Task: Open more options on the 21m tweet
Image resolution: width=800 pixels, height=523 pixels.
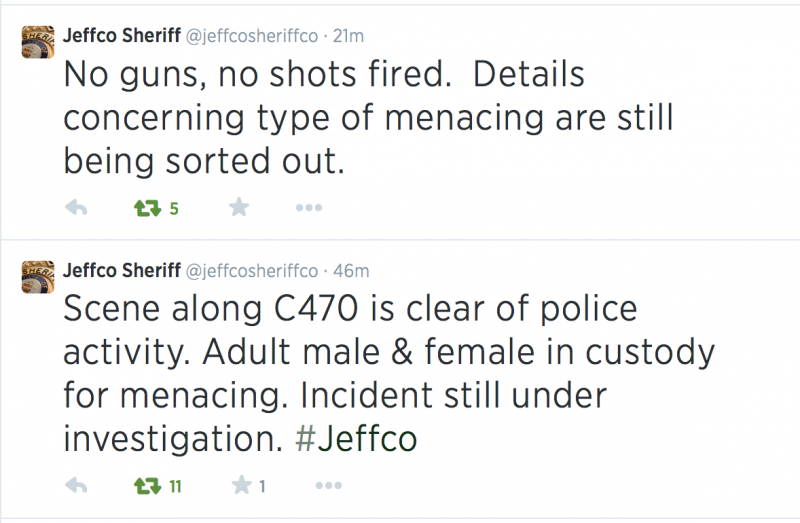Action: point(309,208)
